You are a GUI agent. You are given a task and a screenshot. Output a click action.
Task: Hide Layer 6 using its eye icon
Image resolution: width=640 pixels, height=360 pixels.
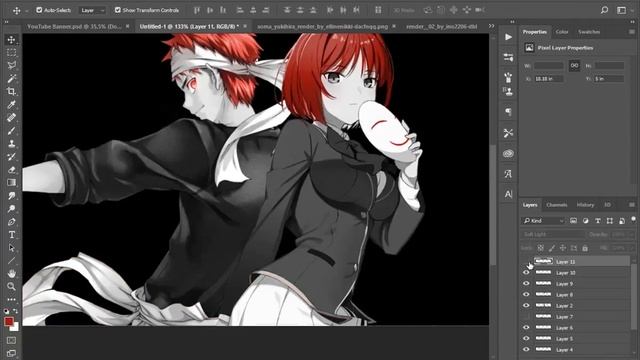click(x=526, y=327)
